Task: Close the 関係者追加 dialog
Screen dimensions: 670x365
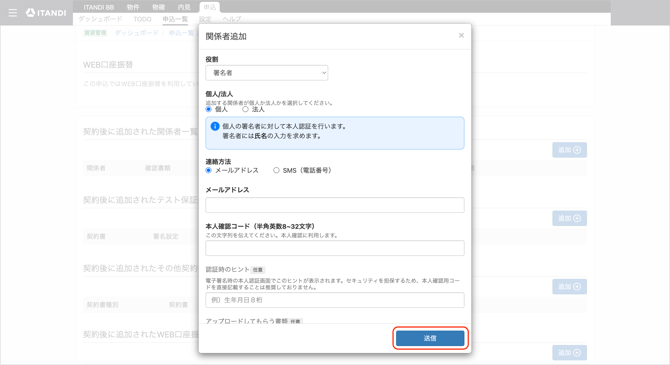Action: coord(461,35)
